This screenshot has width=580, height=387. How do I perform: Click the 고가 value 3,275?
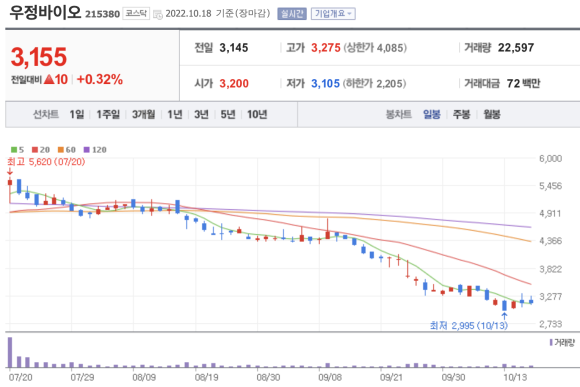tap(326, 48)
